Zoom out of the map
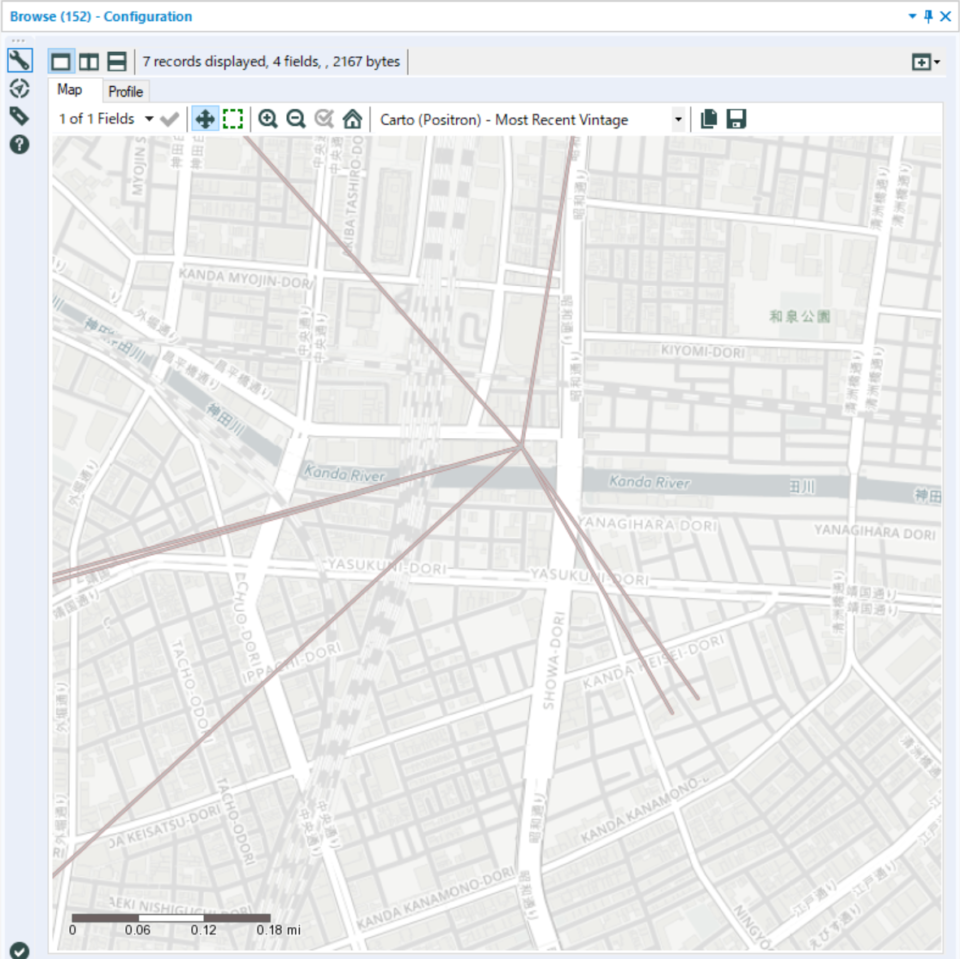This screenshot has width=960, height=959. click(296, 119)
